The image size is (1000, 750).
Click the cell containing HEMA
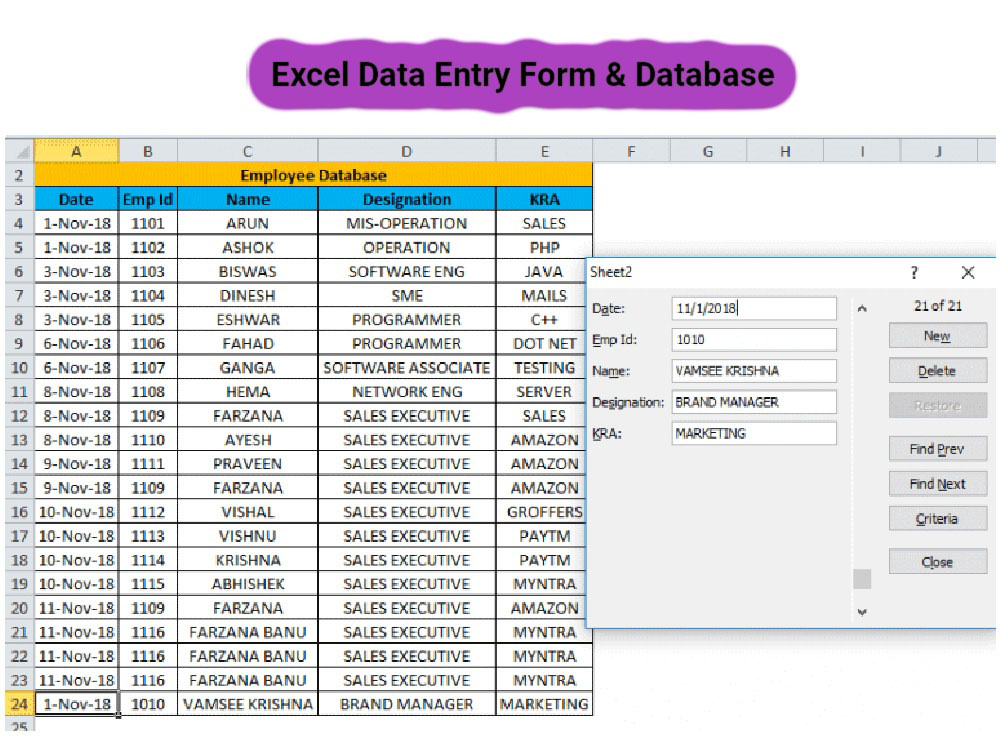click(x=247, y=392)
